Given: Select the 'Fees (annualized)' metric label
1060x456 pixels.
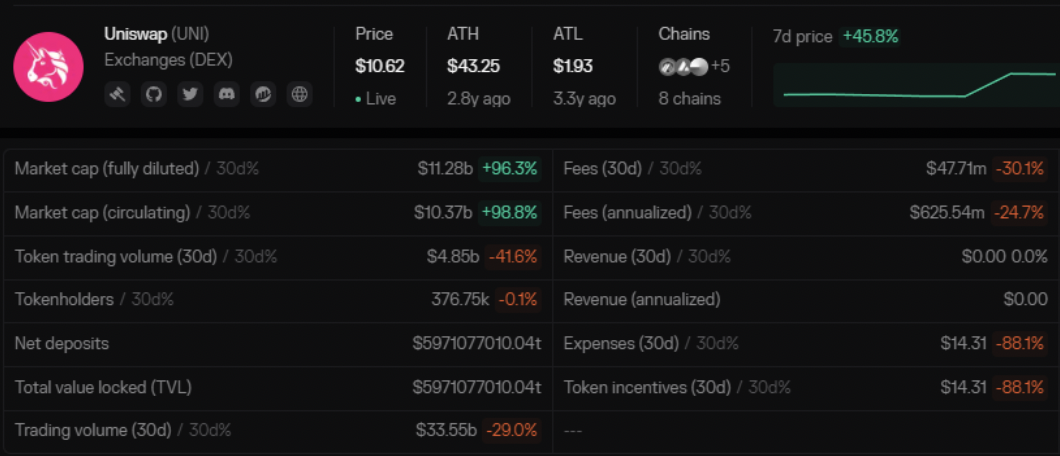Looking at the screenshot, I should click(x=627, y=213).
